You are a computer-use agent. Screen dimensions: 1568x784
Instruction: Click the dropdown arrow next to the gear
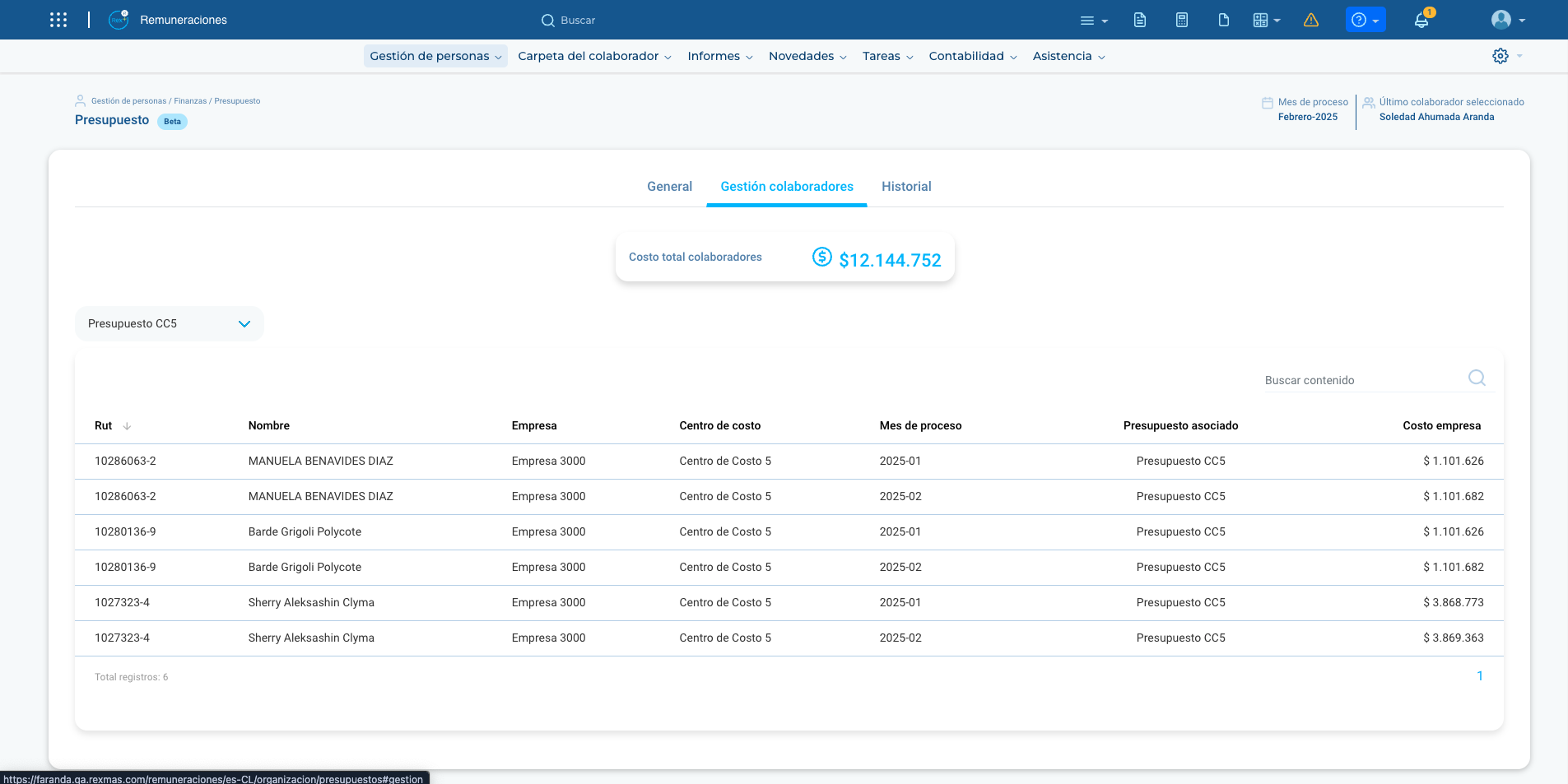(1519, 56)
